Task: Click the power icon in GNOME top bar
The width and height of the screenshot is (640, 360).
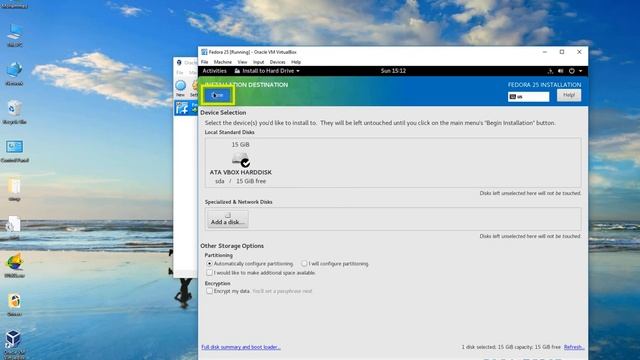Action: [x=572, y=71]
